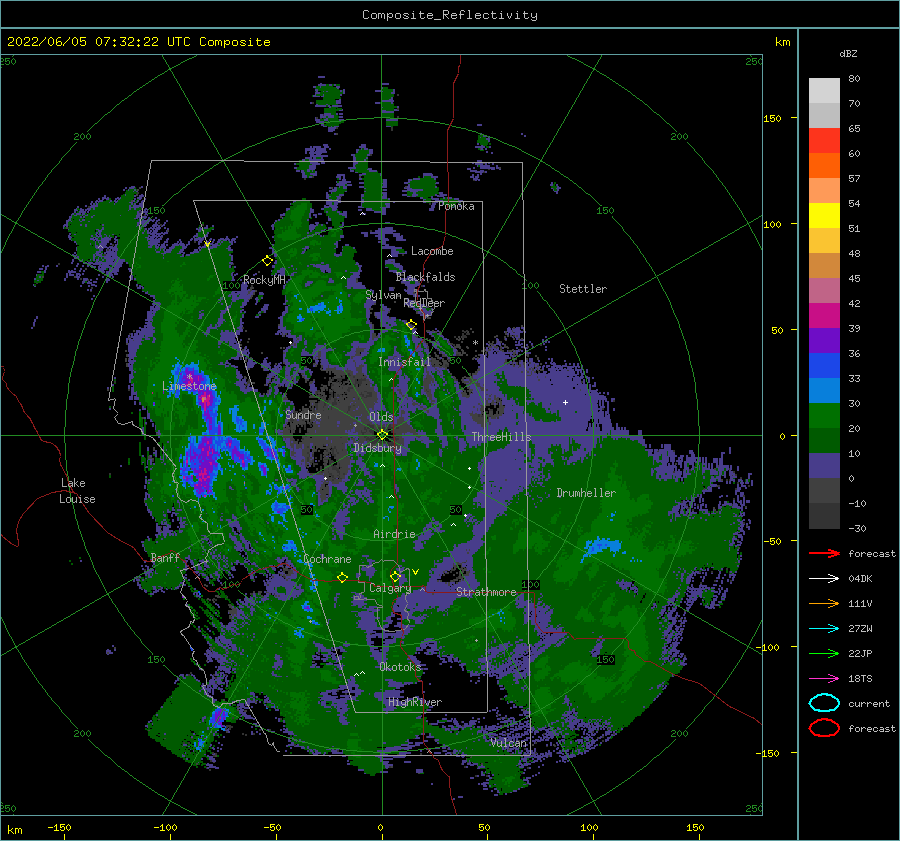Click the Stettler city label
The height and width of the screenshot is (841, 900).
pos(583,289)
